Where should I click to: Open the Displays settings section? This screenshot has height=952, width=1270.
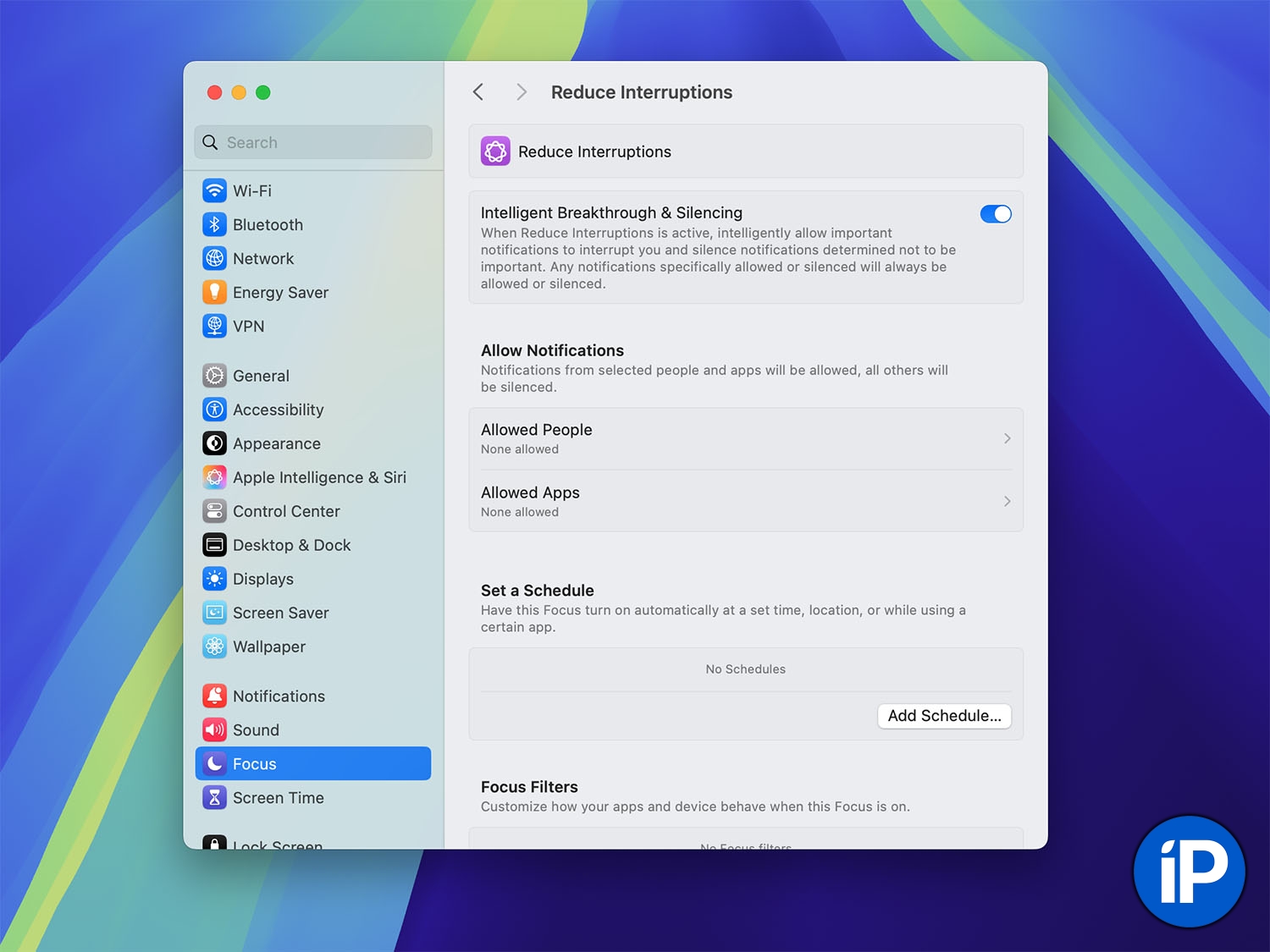[262, 579]
